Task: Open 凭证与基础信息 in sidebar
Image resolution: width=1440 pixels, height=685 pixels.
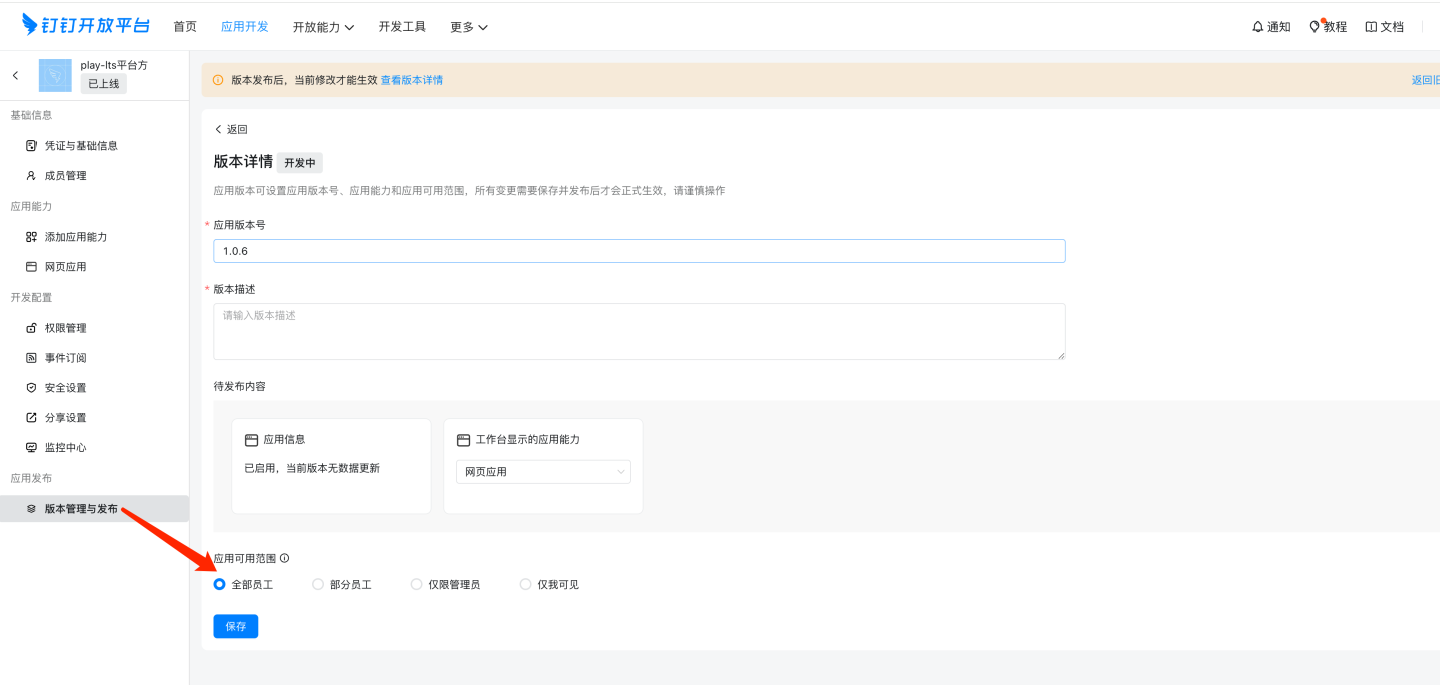Action: coord(81,146)
